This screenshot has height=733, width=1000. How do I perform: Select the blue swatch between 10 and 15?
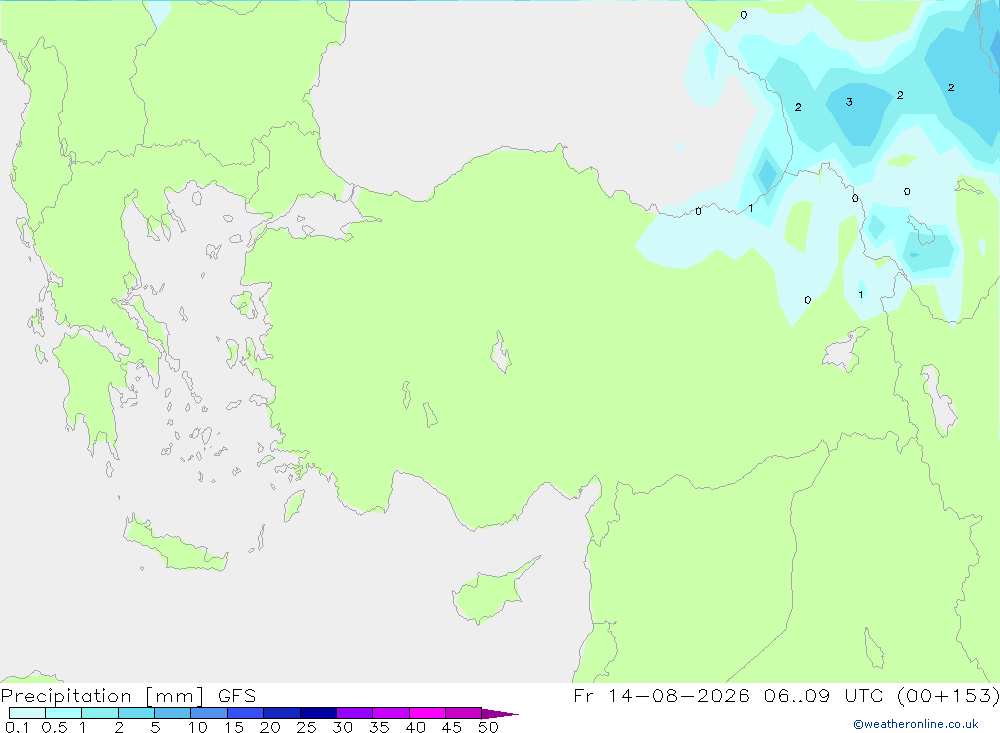[209, 713]
